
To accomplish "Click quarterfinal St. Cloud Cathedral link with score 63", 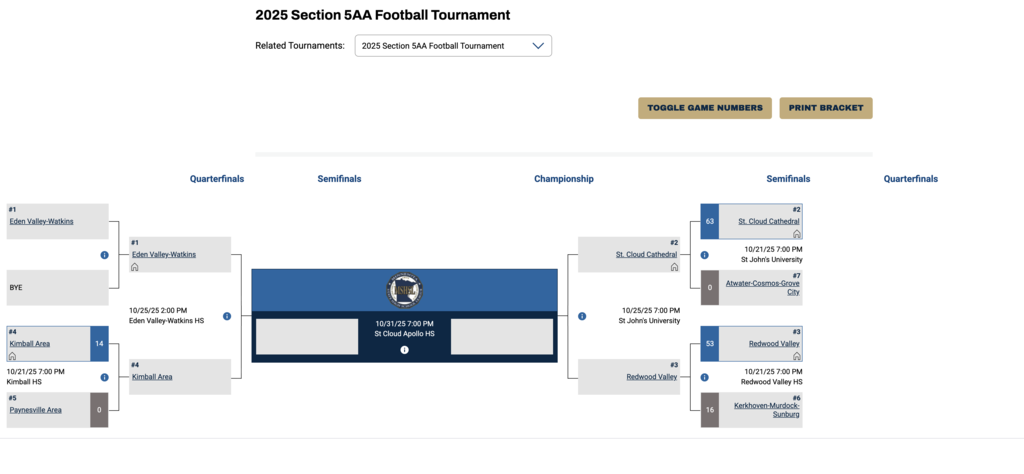I will click(769, 221).
